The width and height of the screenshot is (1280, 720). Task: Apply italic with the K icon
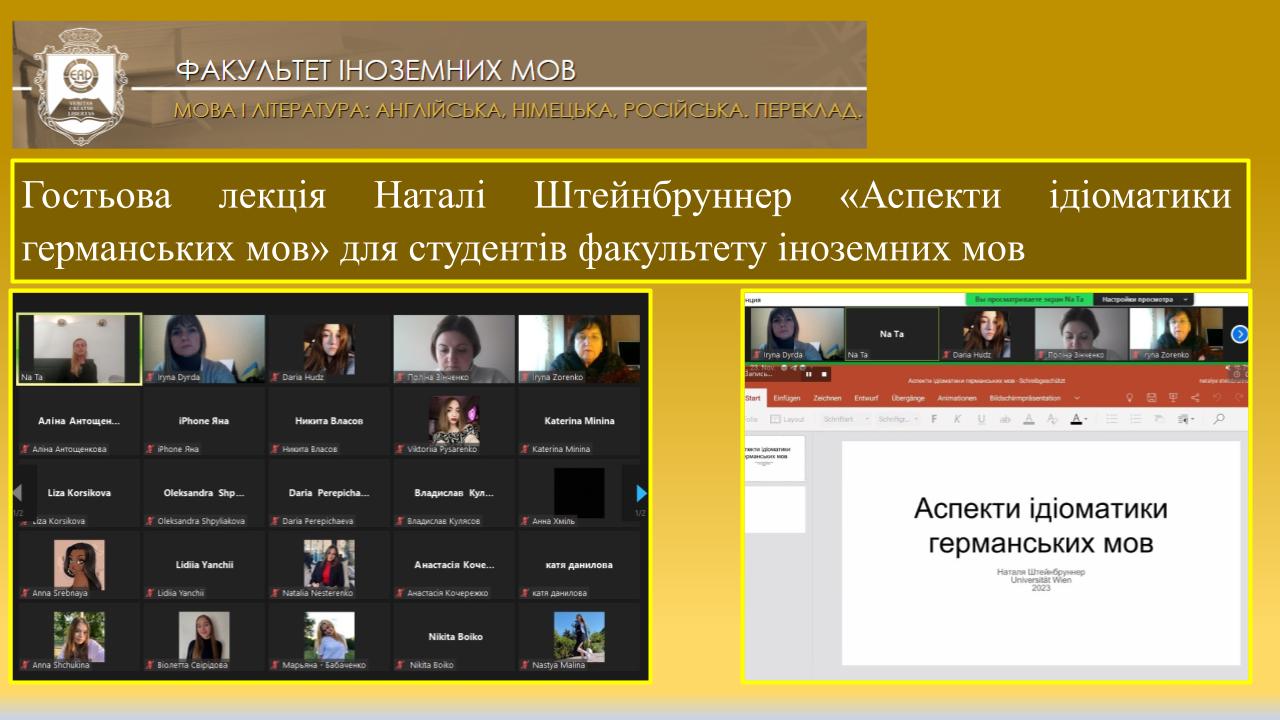[x=957, y=419]
